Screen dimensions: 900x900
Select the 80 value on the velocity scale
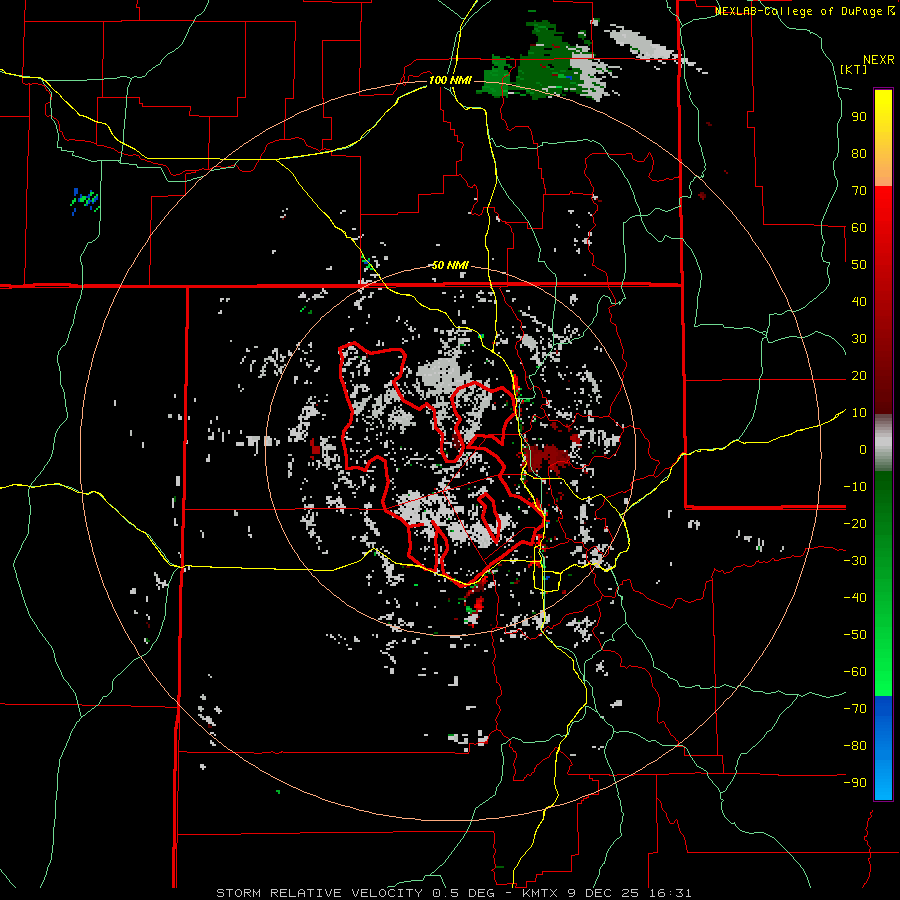click(859, 153)
